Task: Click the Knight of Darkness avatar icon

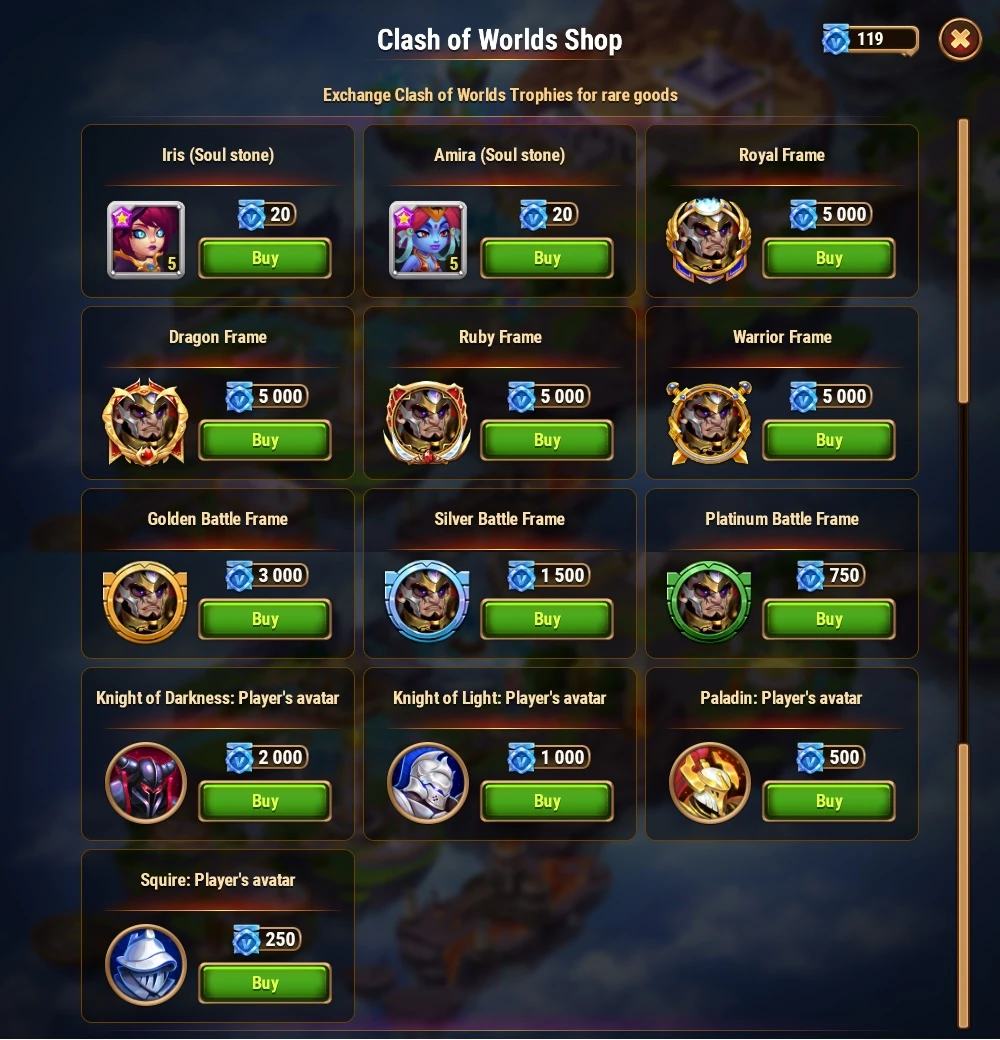Action: (146, 783)
